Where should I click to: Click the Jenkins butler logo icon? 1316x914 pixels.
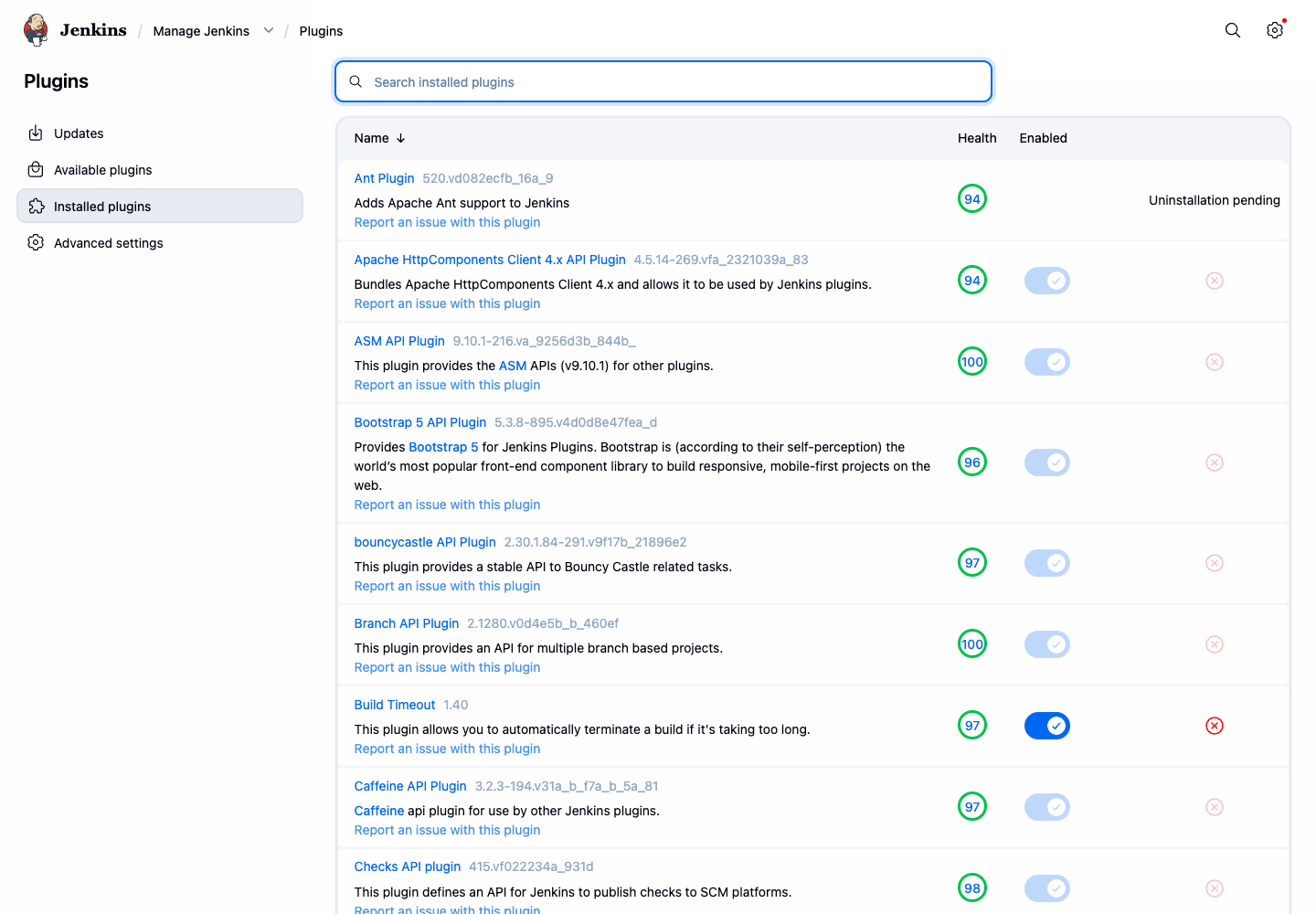coord(36,30)
